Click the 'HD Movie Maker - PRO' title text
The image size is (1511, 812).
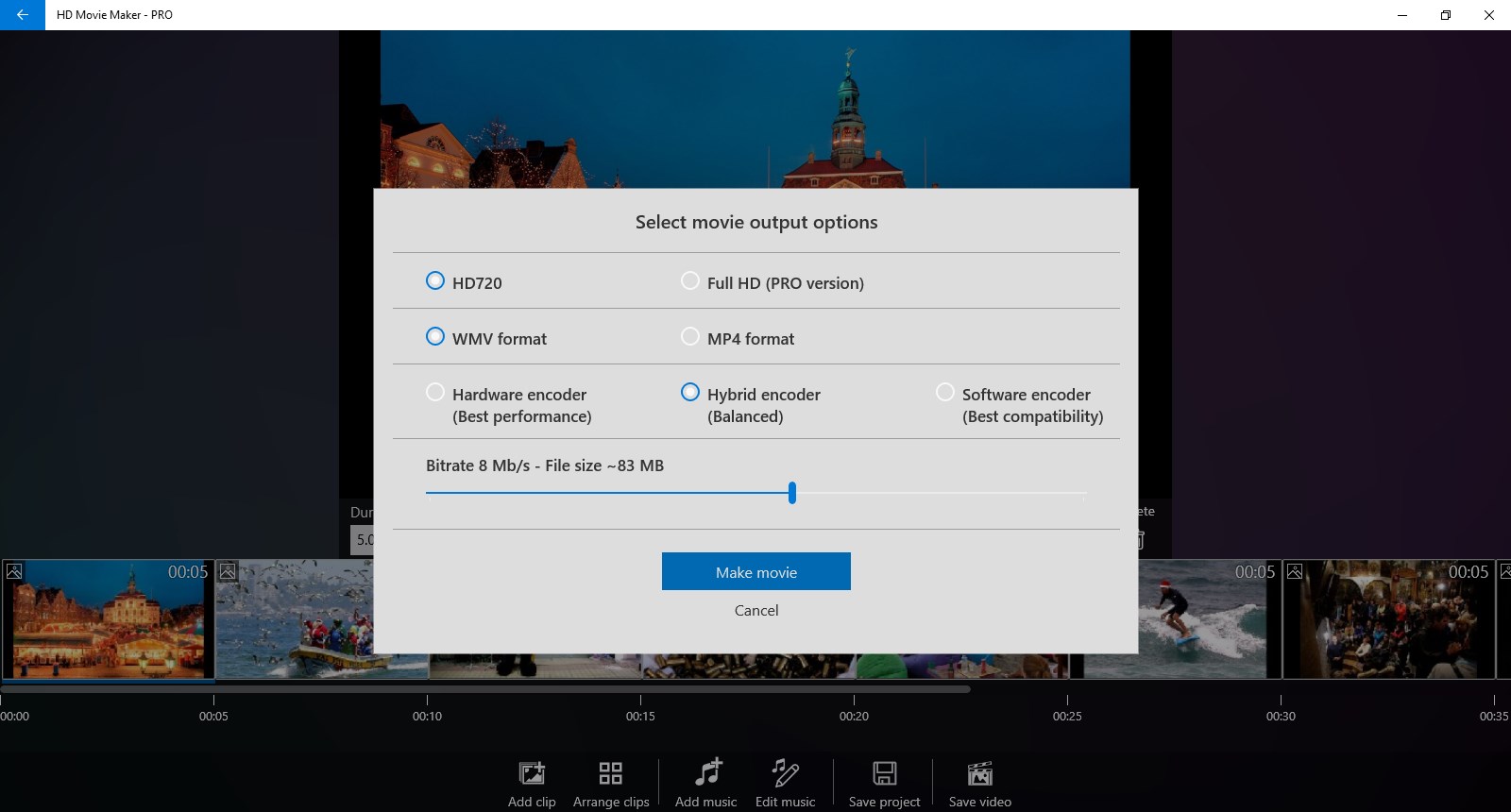coord(114,15)
